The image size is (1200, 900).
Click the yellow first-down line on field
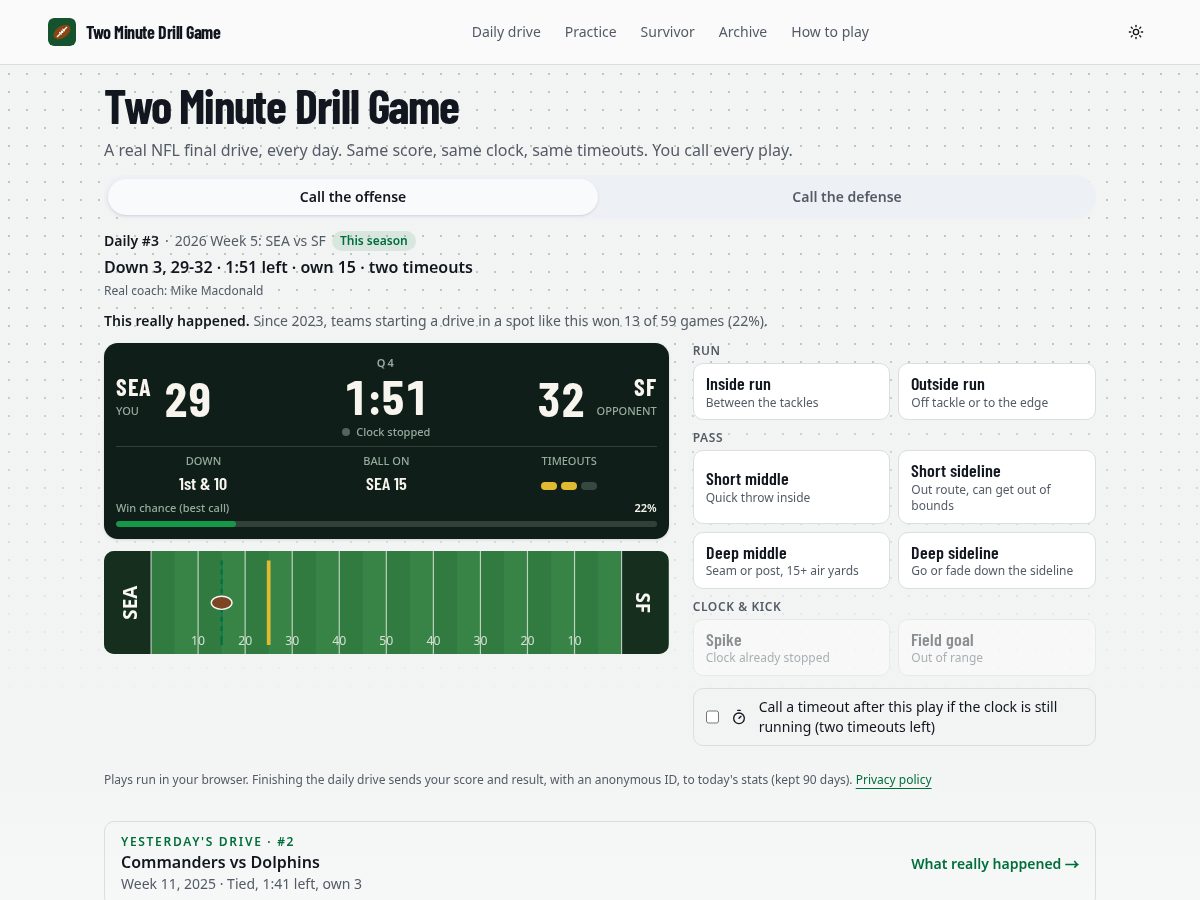tap(268, 602)
